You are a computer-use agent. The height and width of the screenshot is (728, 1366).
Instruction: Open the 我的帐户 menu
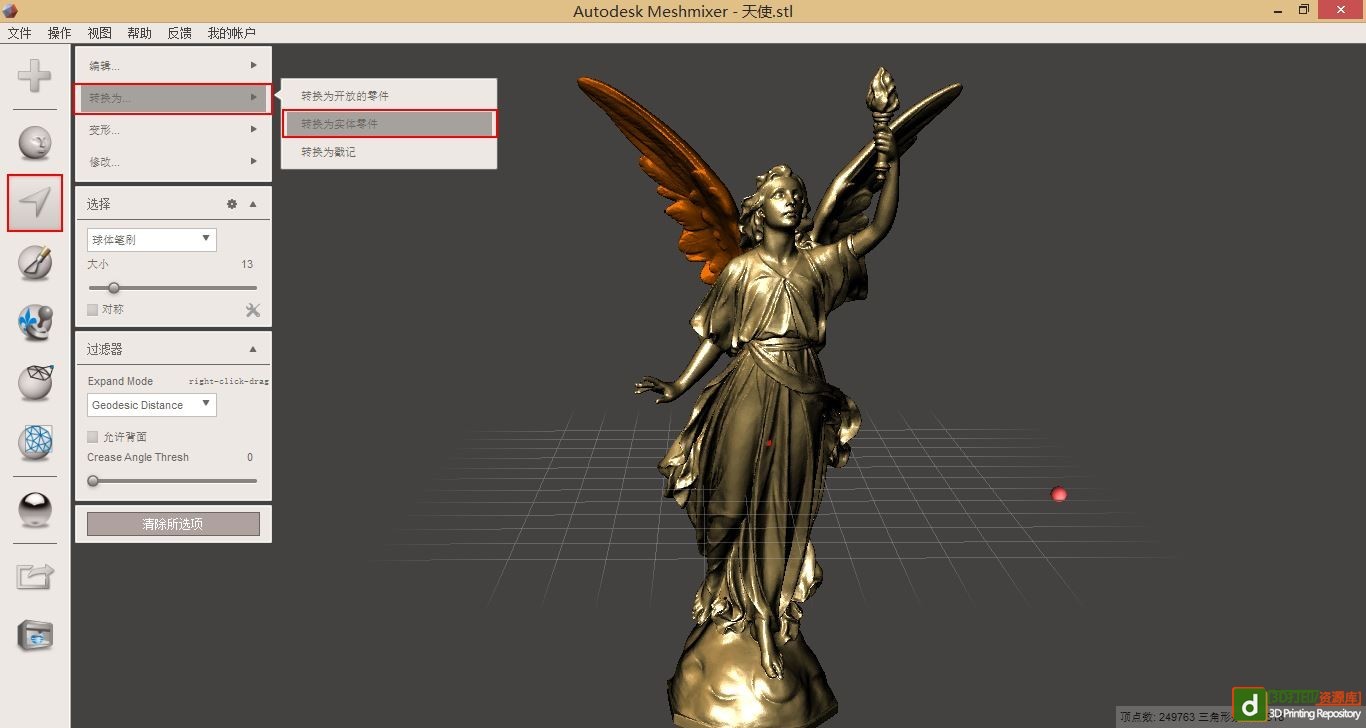click(x=232, y=33)
